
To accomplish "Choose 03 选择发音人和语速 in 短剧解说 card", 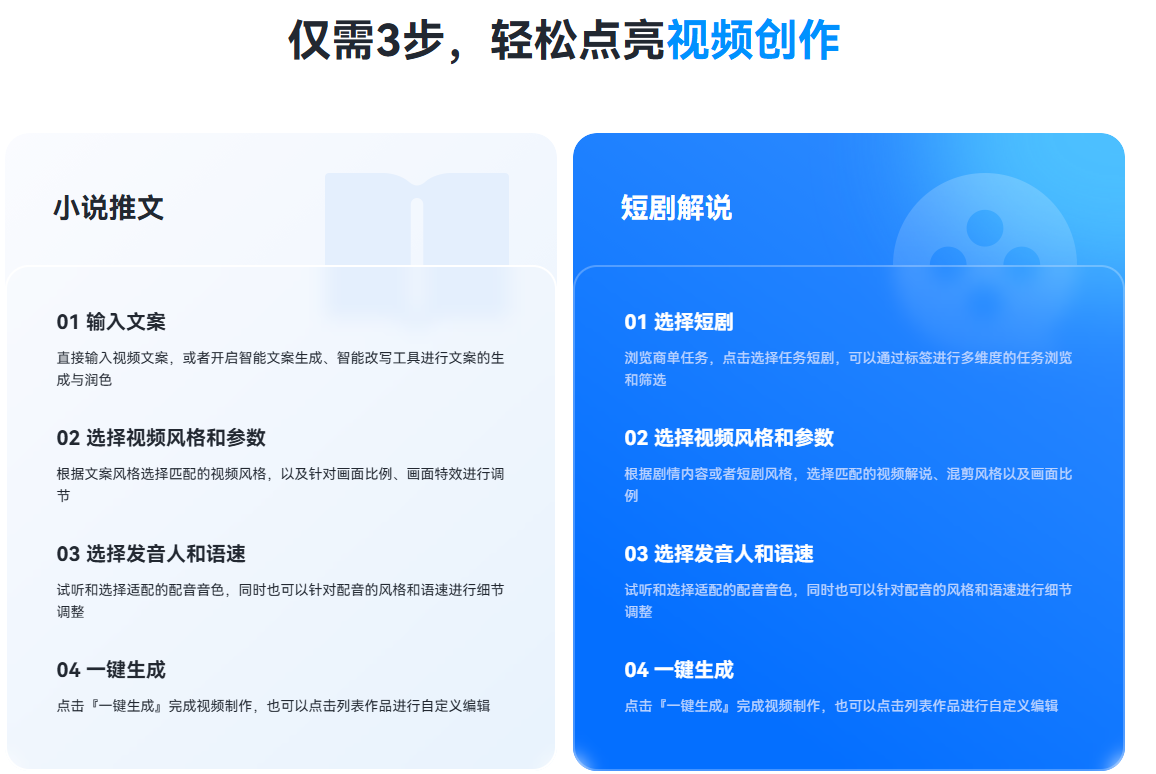I will tap(719, 554).
